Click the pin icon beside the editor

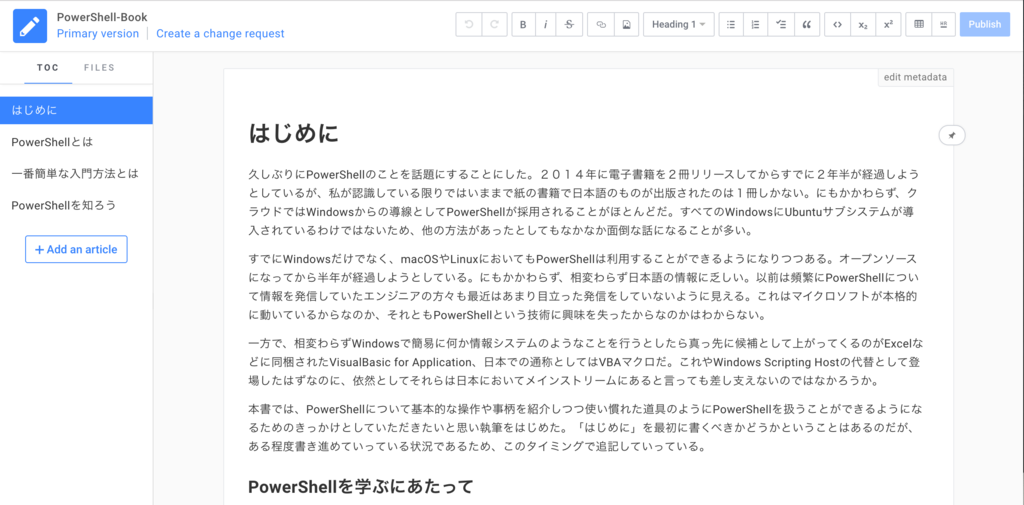pyautogui.click(x=952, y=135)
